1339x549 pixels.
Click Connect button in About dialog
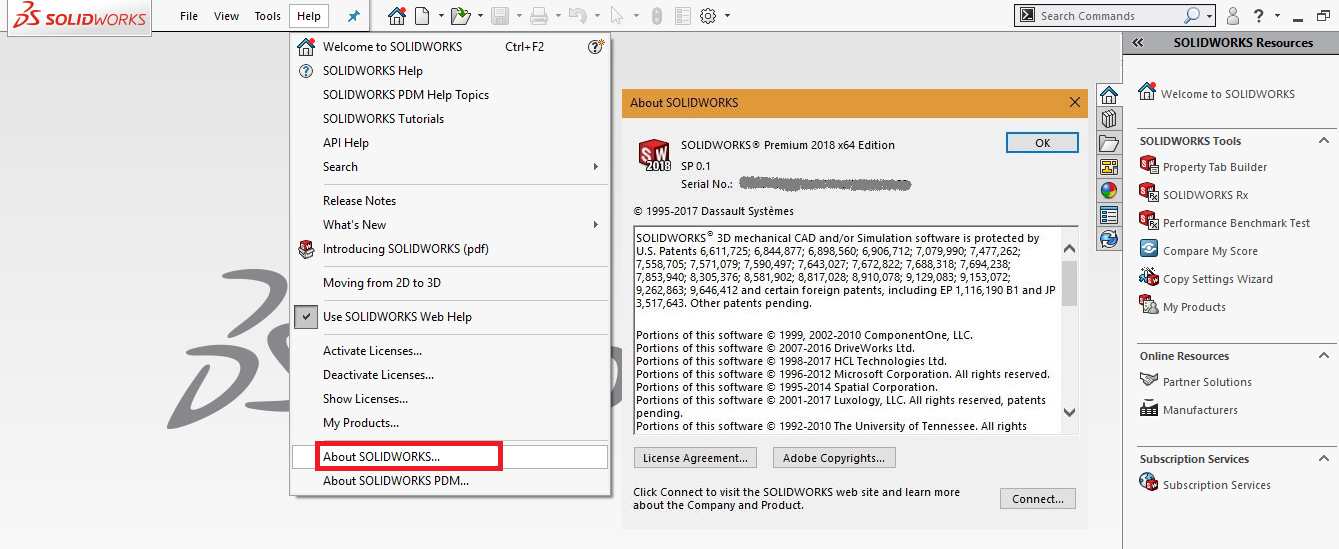(1038, 499)
